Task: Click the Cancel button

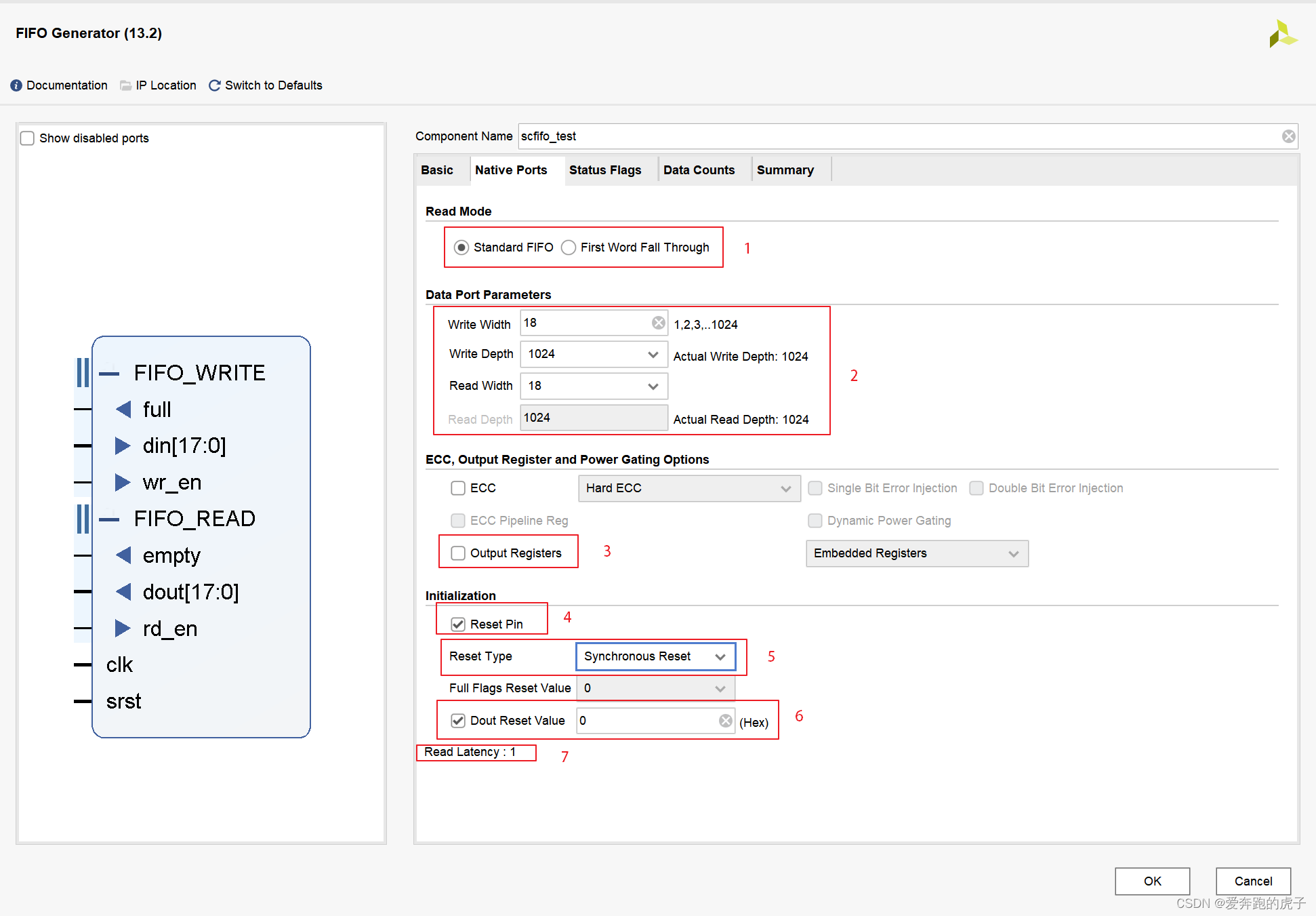Action: [1252, 881]
